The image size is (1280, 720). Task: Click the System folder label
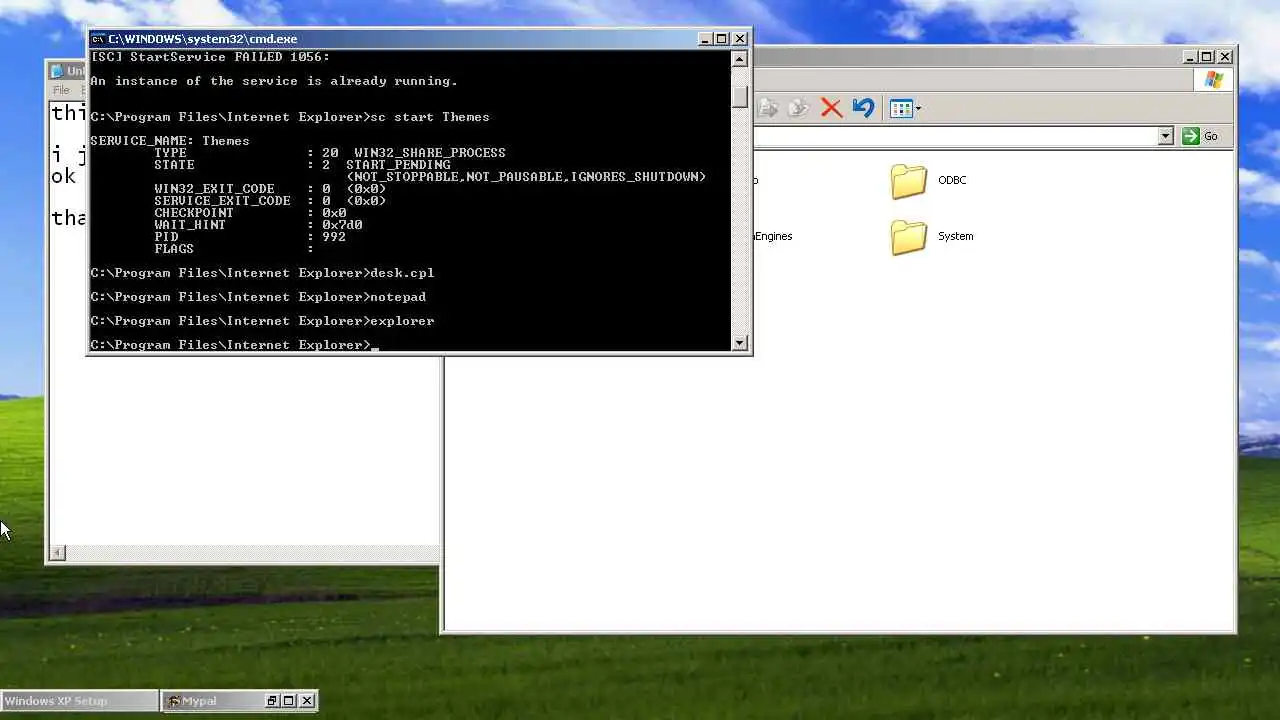955,236
